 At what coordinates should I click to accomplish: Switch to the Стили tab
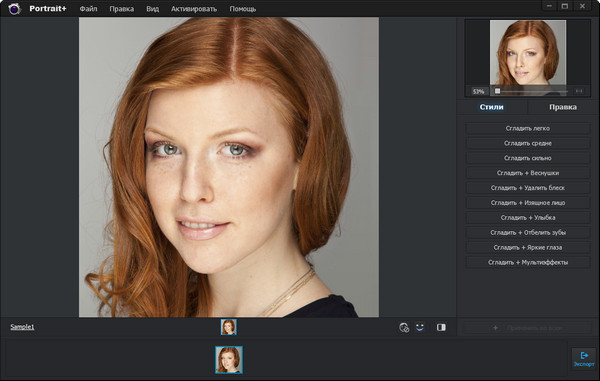[492, 107]
